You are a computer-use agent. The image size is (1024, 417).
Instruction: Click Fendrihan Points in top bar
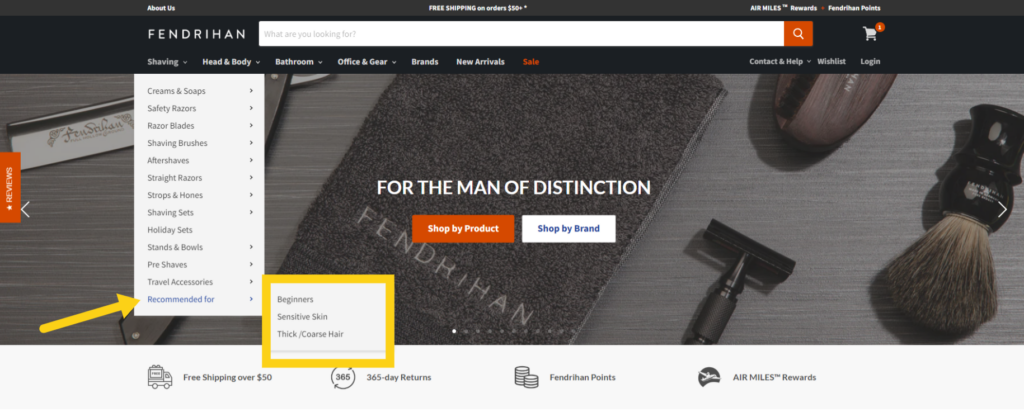click(854, 8)
